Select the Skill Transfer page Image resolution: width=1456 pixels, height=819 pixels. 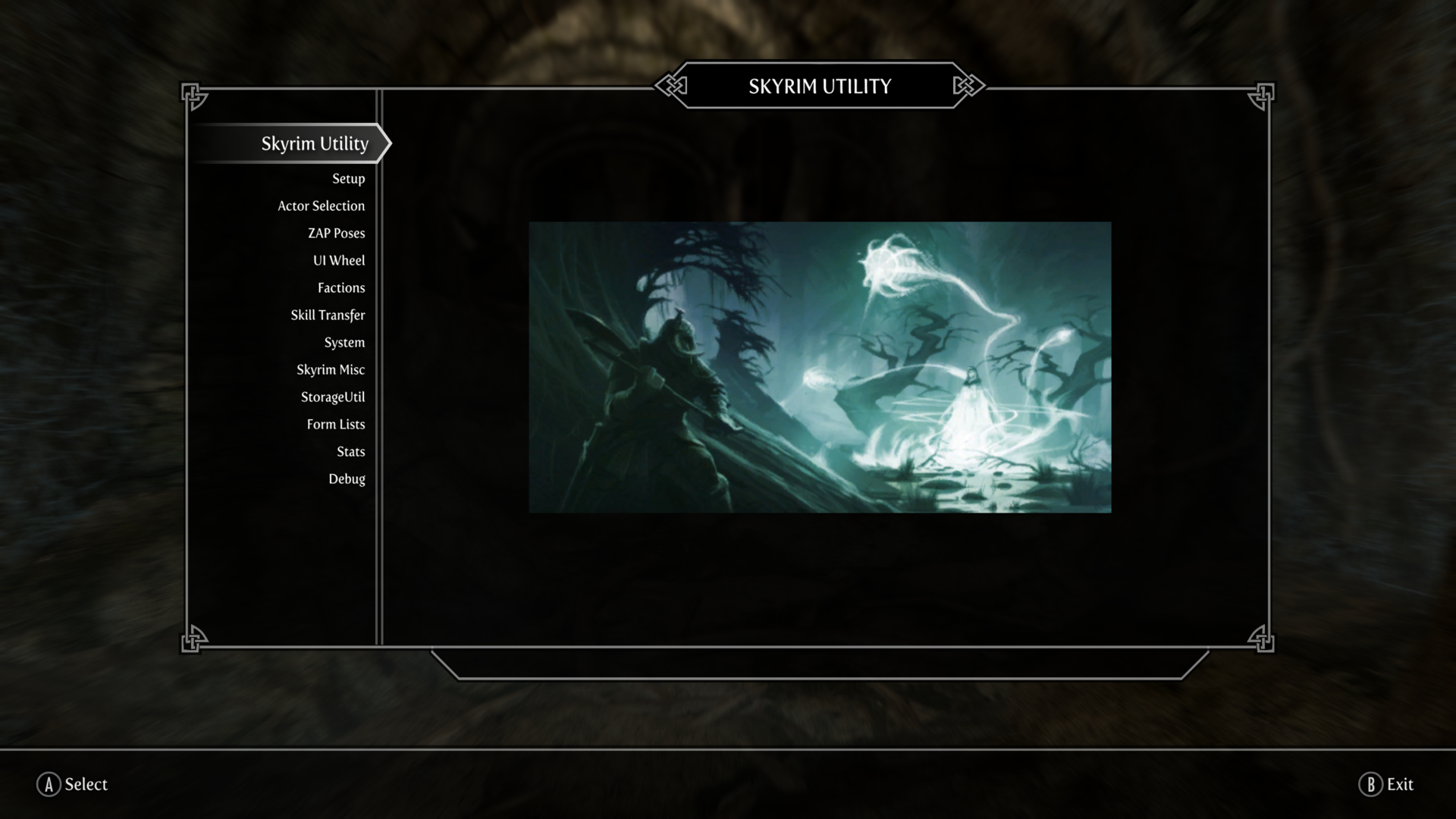(328, 315)
